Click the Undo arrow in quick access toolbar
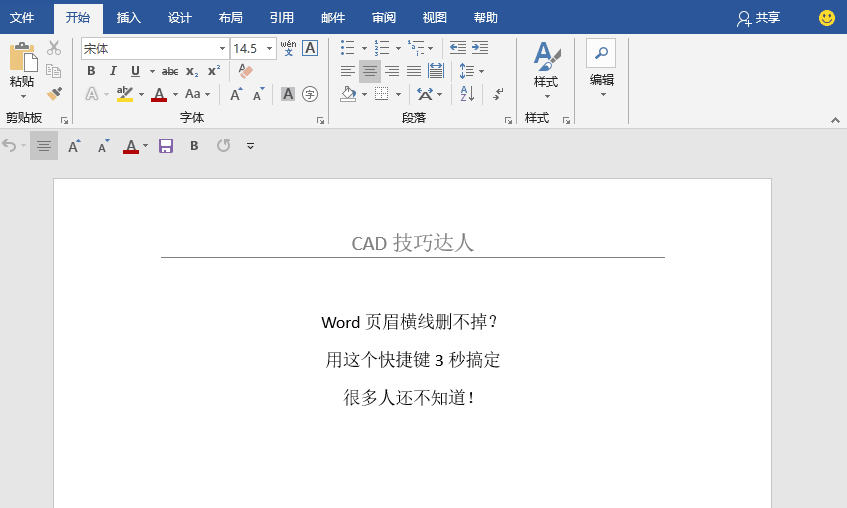Image resolution: width=847 pixels, height=508 pixels. 9,145
